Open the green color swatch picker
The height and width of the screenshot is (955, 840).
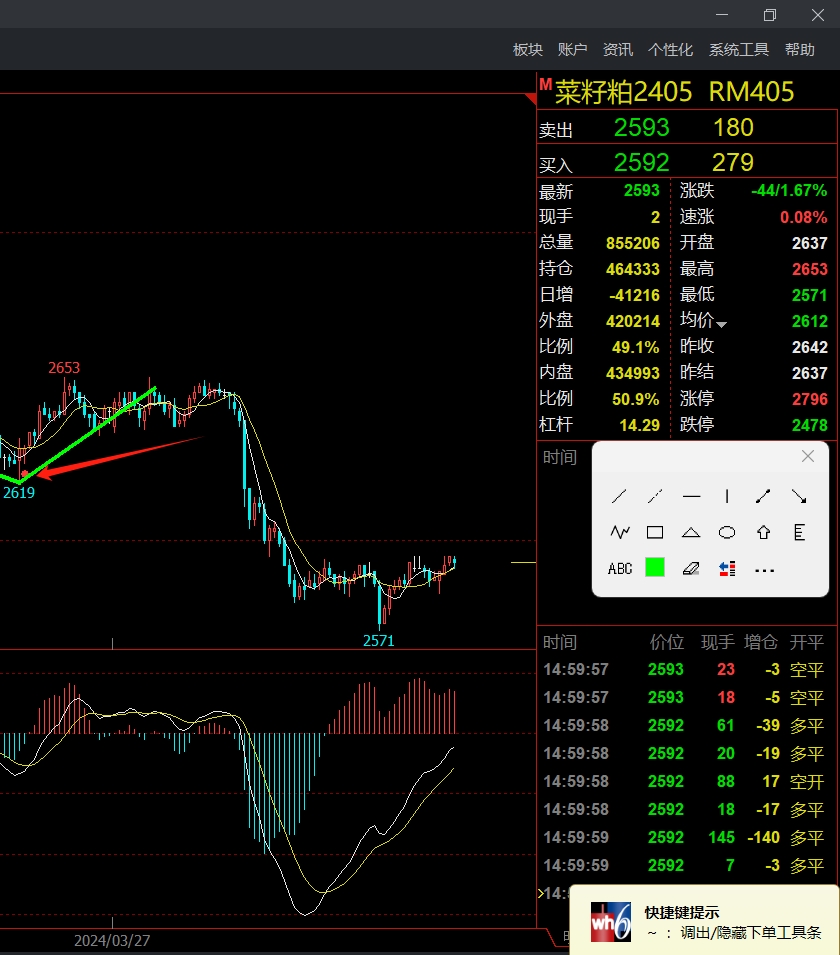click(655, 568)
